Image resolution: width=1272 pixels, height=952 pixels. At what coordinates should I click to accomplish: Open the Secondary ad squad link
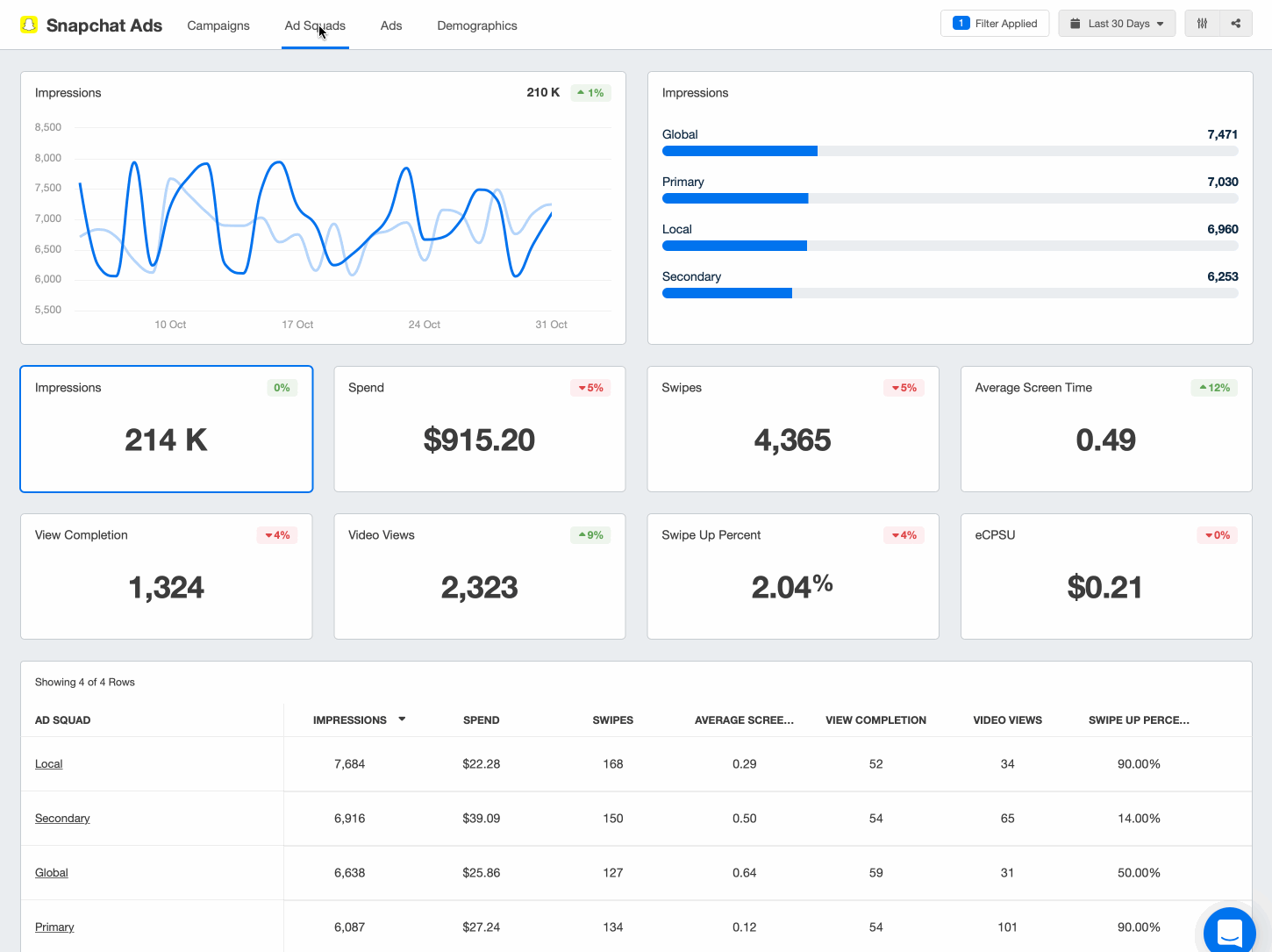click(x=62, y=818)
